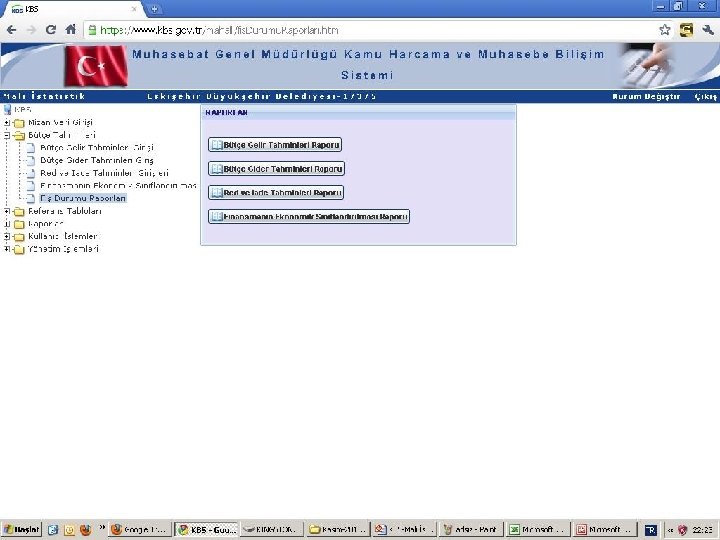Click the Kurum Değiştir link
This screenshot has width=720, height=540.
pos(646,96)
